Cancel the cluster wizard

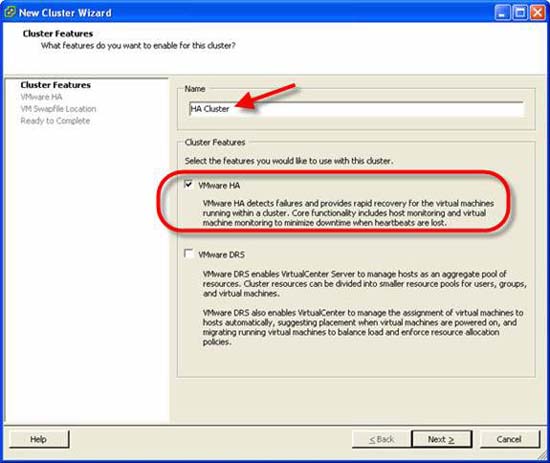509,439
